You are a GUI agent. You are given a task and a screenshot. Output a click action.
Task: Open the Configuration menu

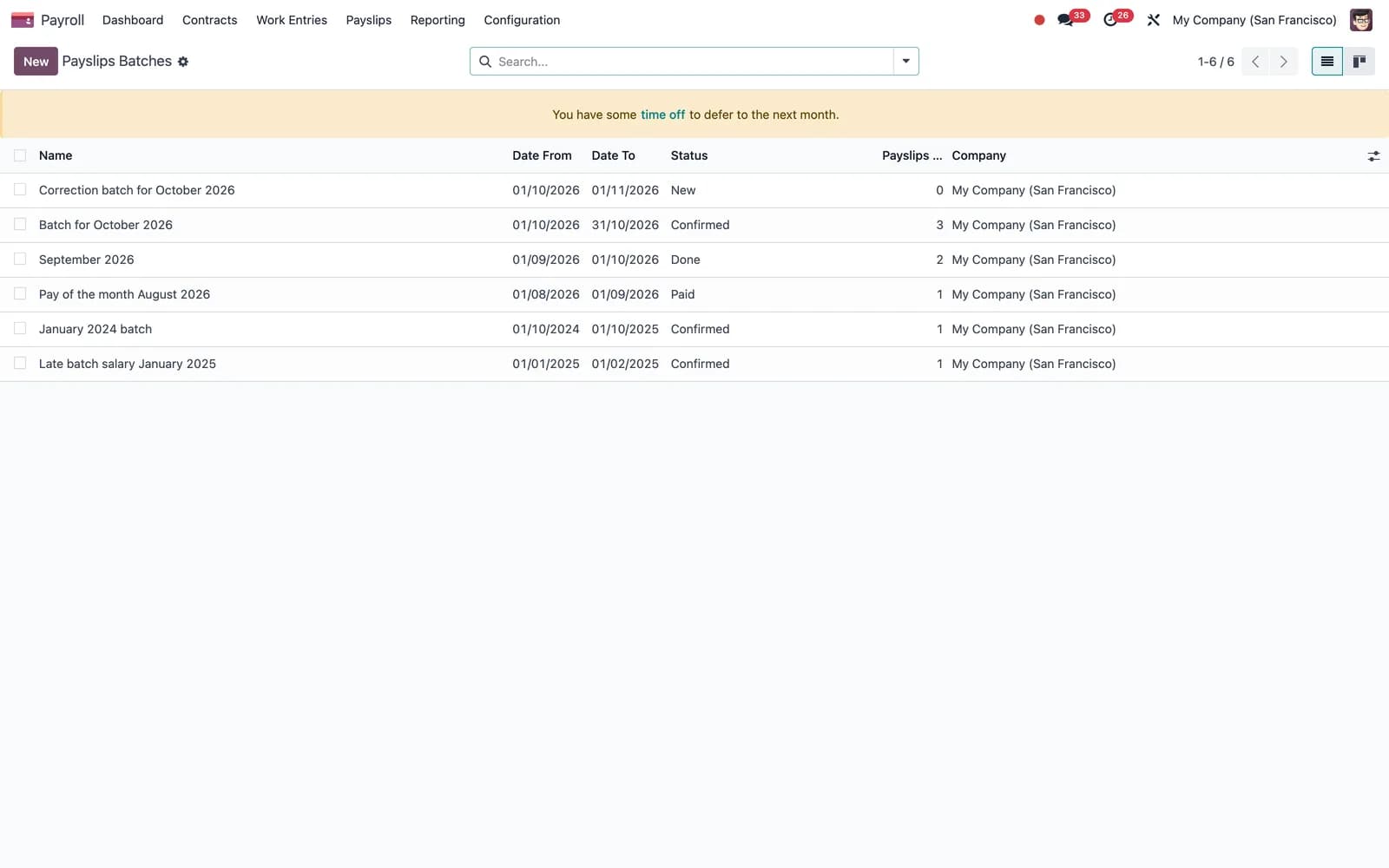tap(522, 20)
